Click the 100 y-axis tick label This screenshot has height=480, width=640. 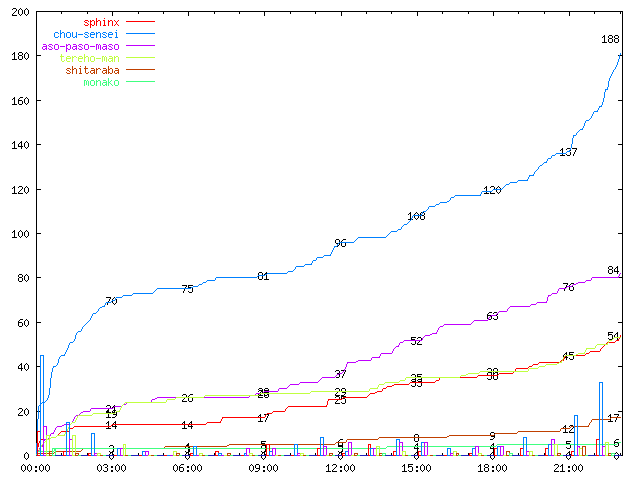click(18, 234)
